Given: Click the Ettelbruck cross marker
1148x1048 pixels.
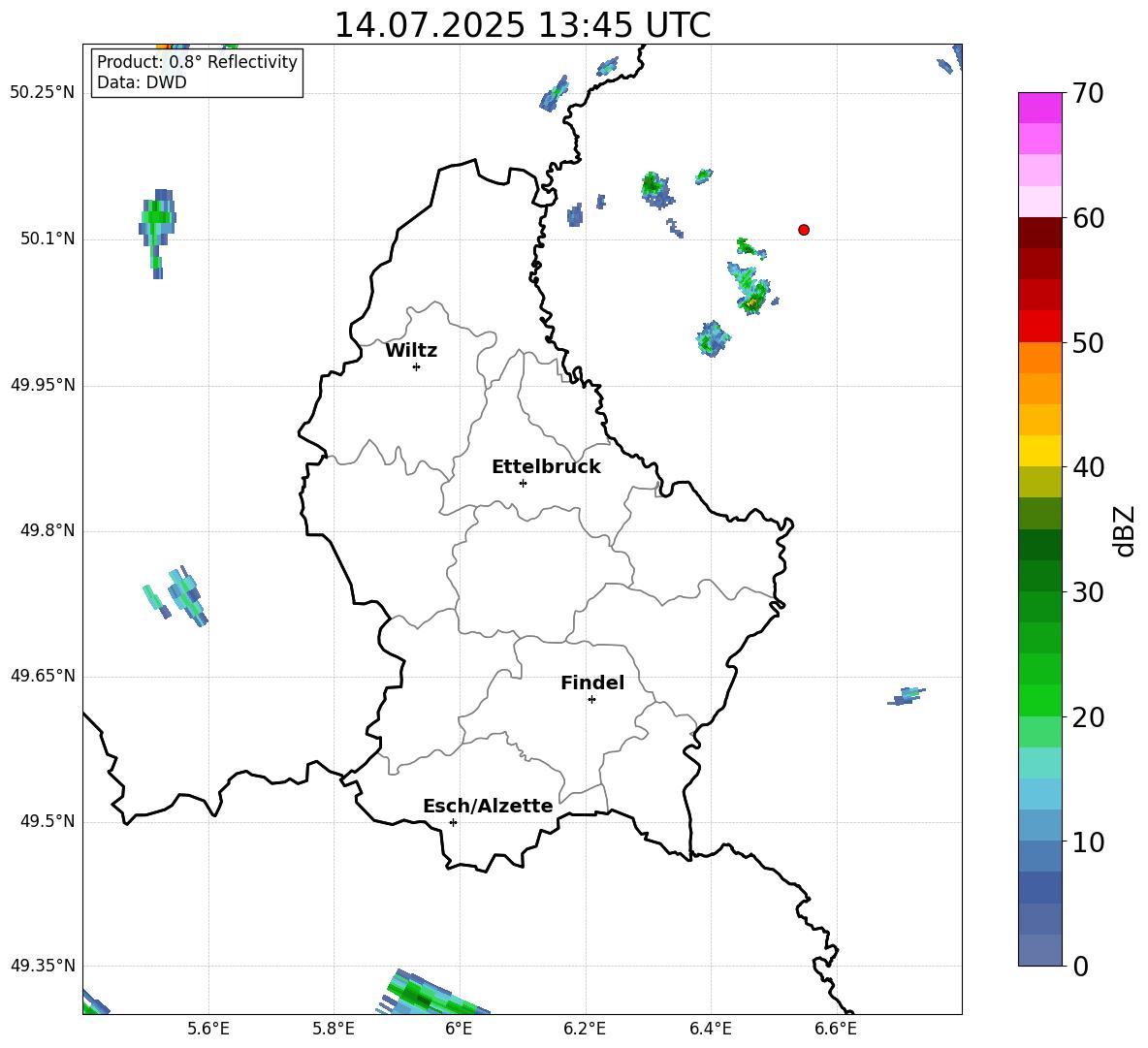Looking at the screenshot, I should point(523,483).
